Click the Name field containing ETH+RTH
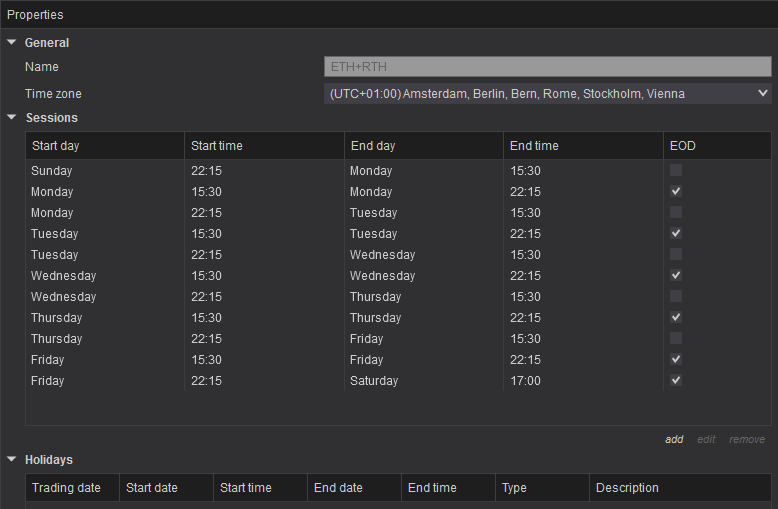Viewport: 778px width, 509px height. (548, 67)
